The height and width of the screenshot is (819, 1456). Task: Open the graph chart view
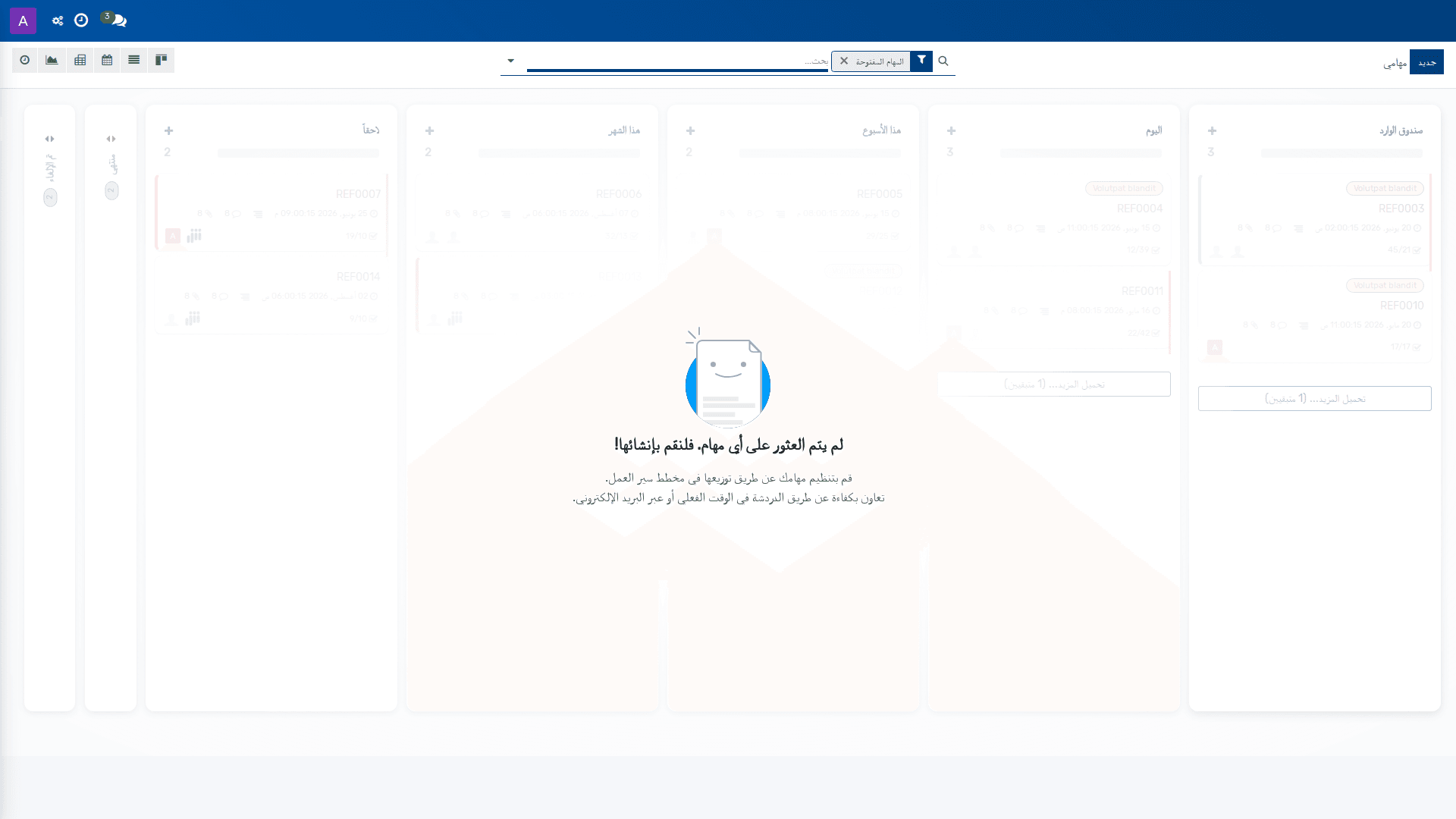click(52, 60)
